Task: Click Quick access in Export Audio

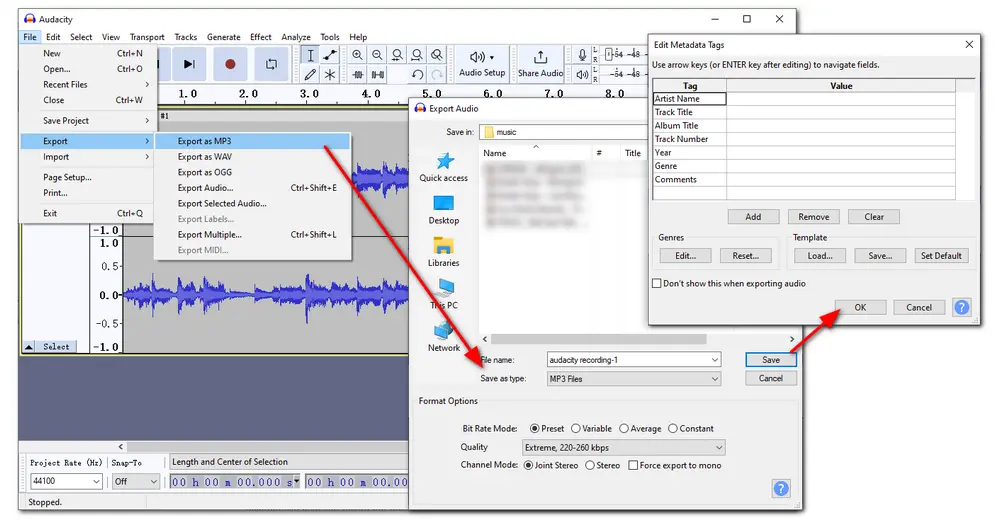Action: click(x=444, y=167)
